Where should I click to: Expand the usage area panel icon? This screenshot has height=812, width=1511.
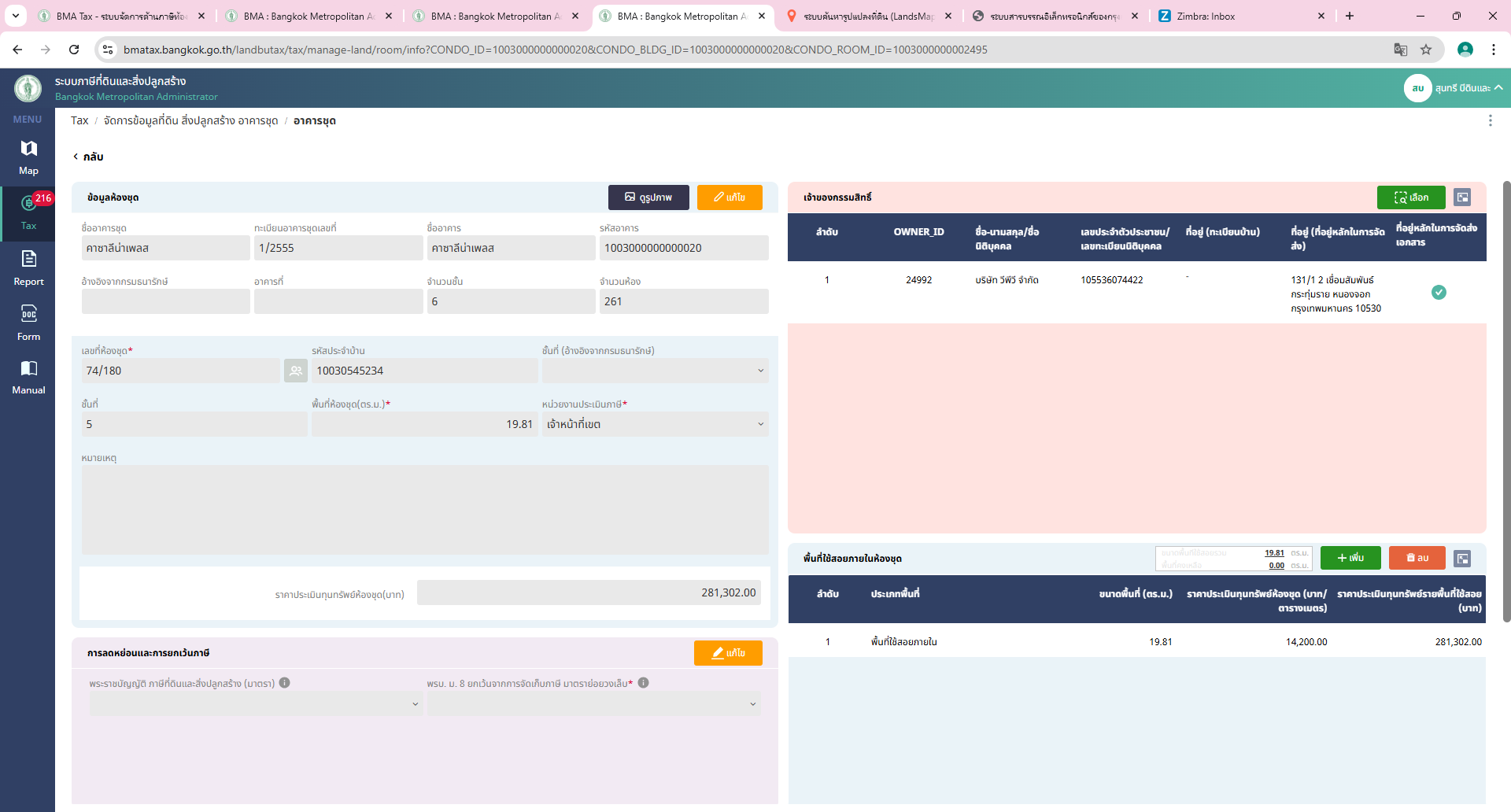click(x=1462, y=559)
